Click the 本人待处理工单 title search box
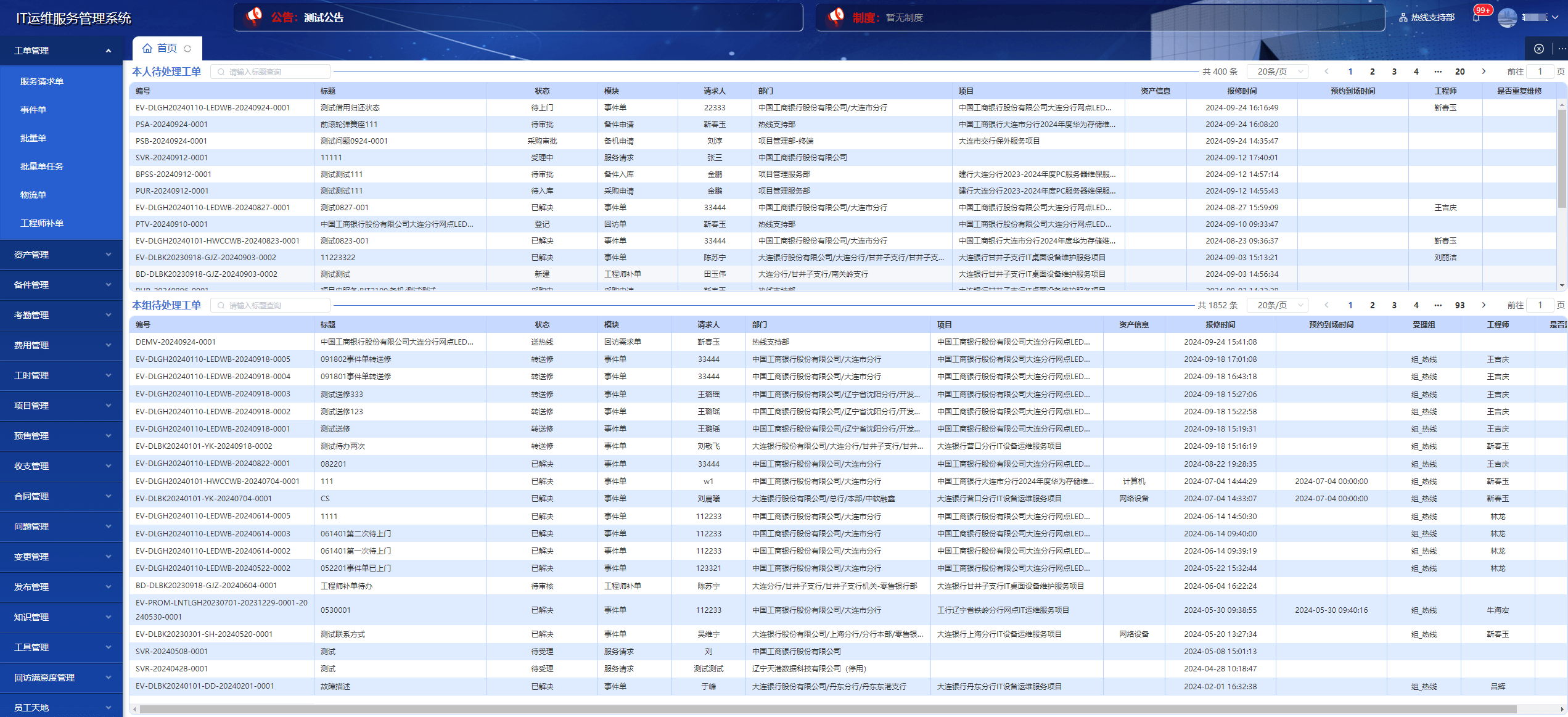This screenshot has height=717, width=1568. pyautogui.click(x=271, y=72)
